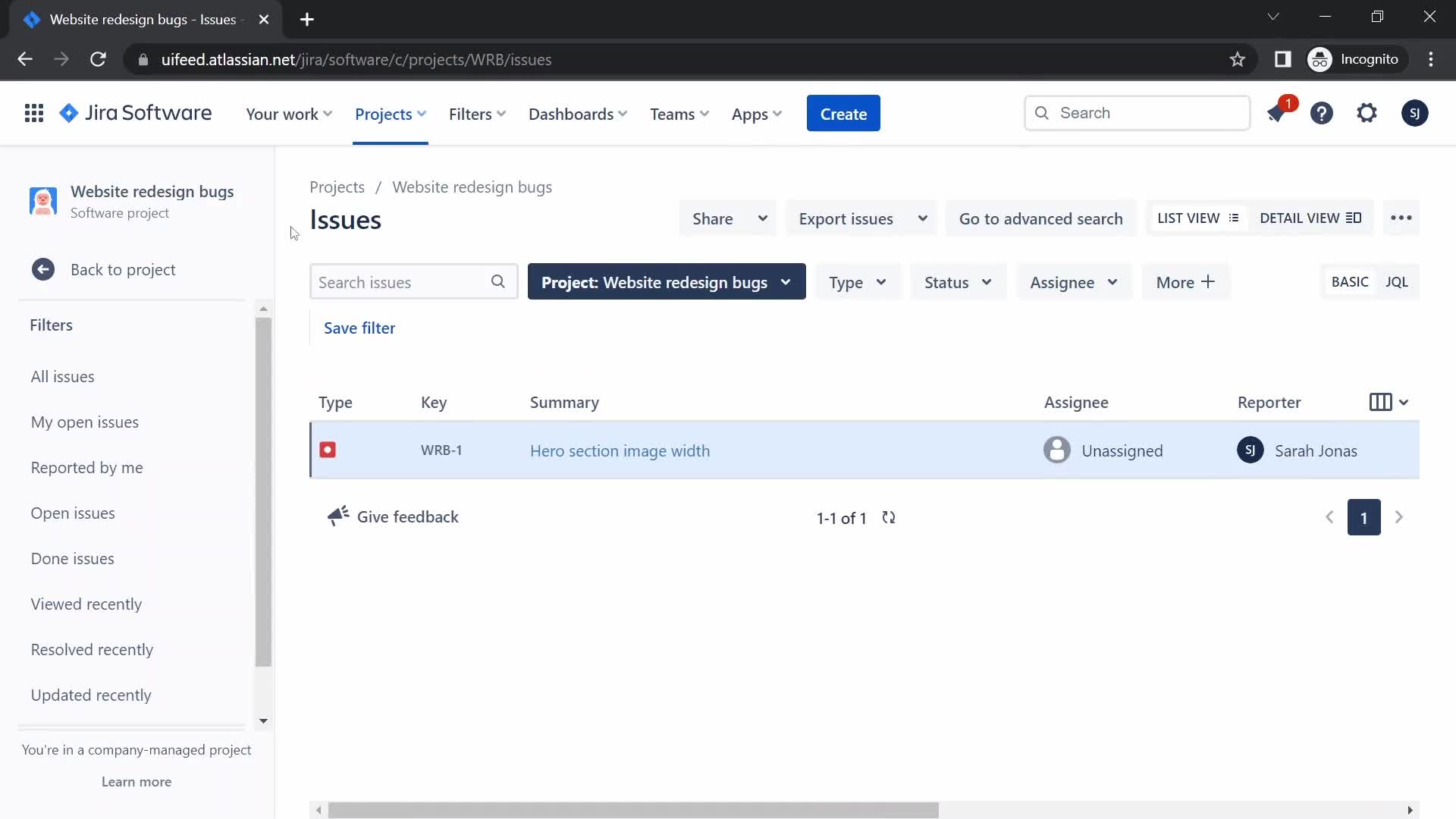Open the browser side panel icon
This screenshot has width=1456, height=819.
pyautogui.click(x=1282, y=59)
